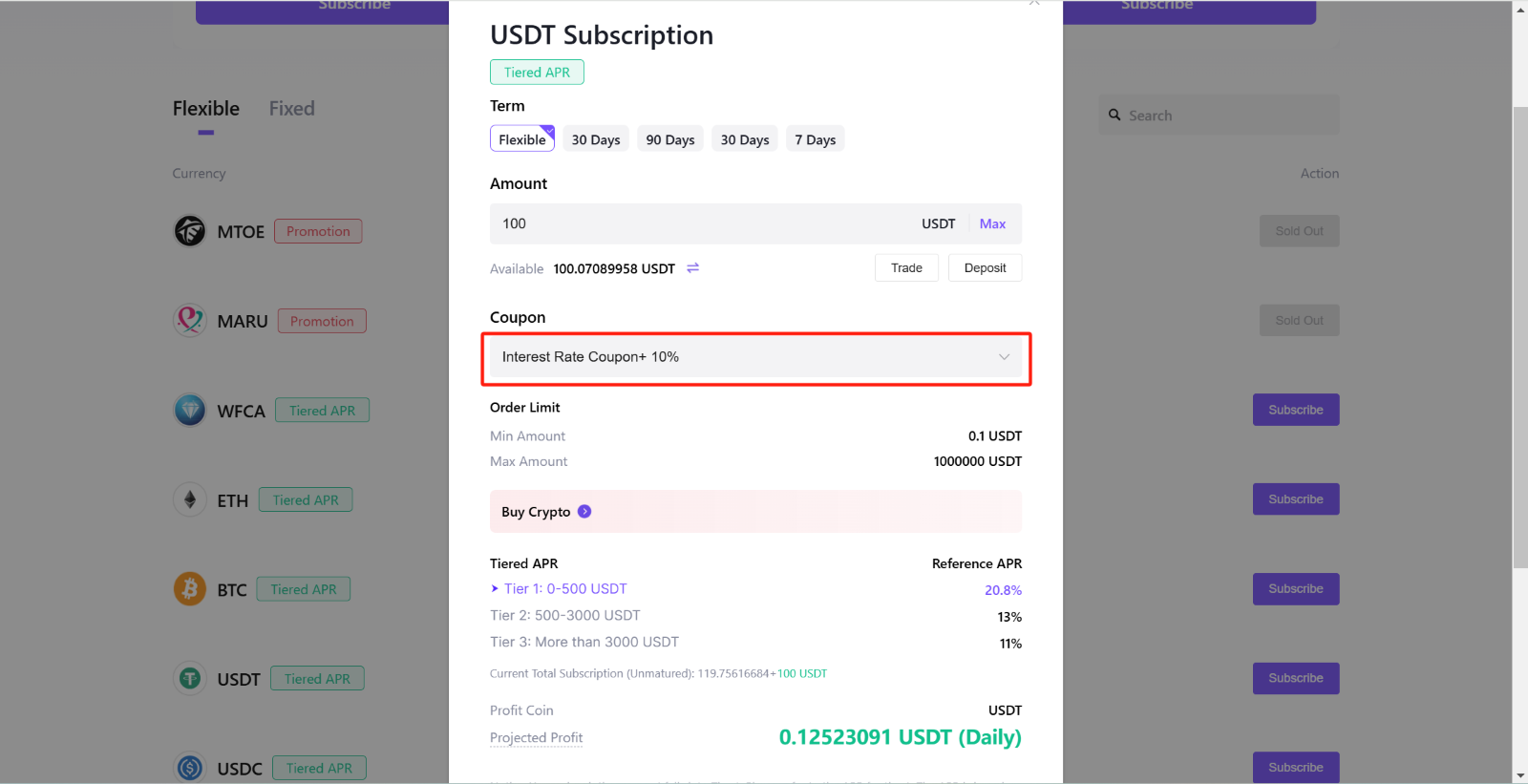Click the Max amount link

992,223
